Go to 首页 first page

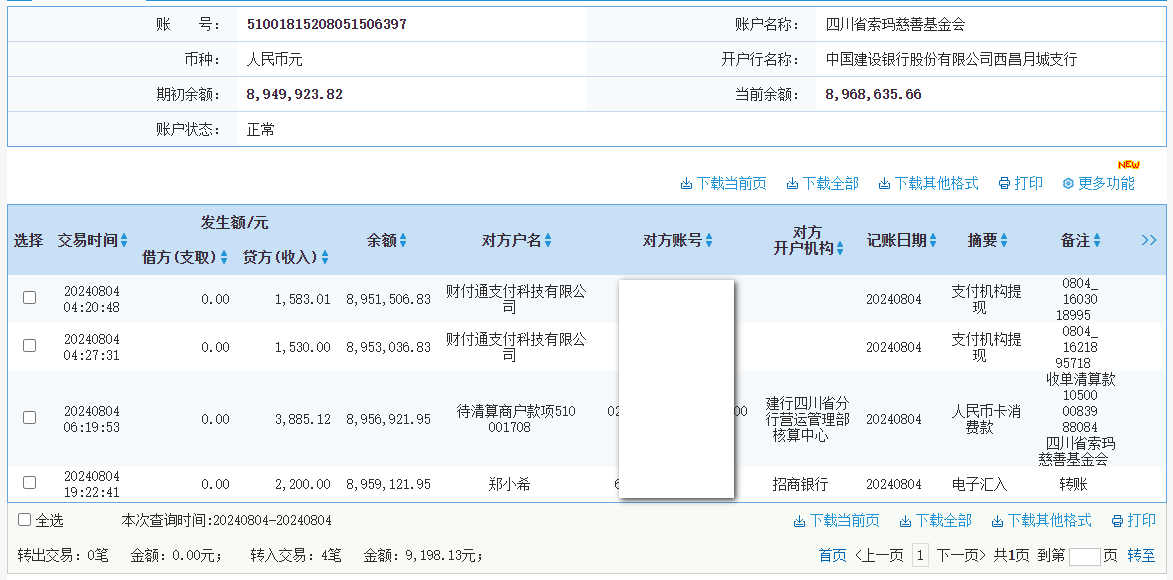tap(833, 555)
